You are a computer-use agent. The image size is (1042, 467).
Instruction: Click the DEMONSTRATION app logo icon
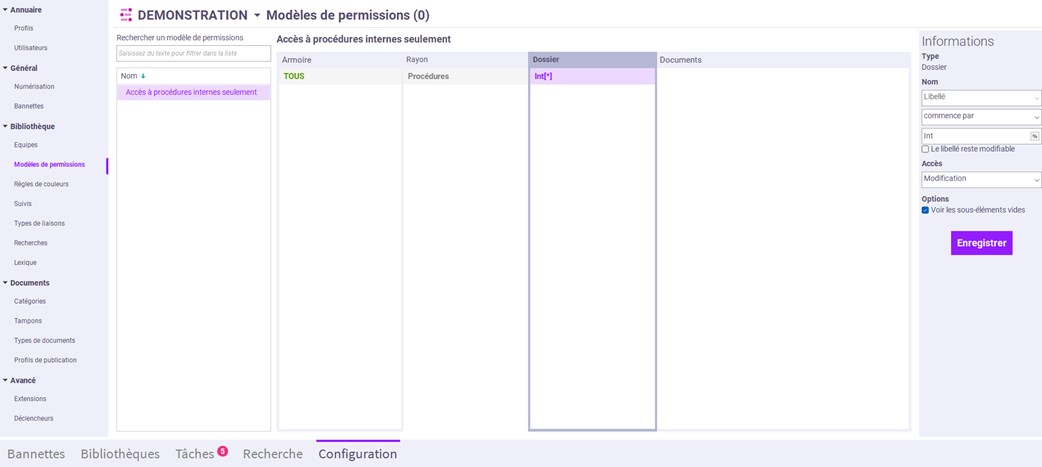[x=126, y=15]
